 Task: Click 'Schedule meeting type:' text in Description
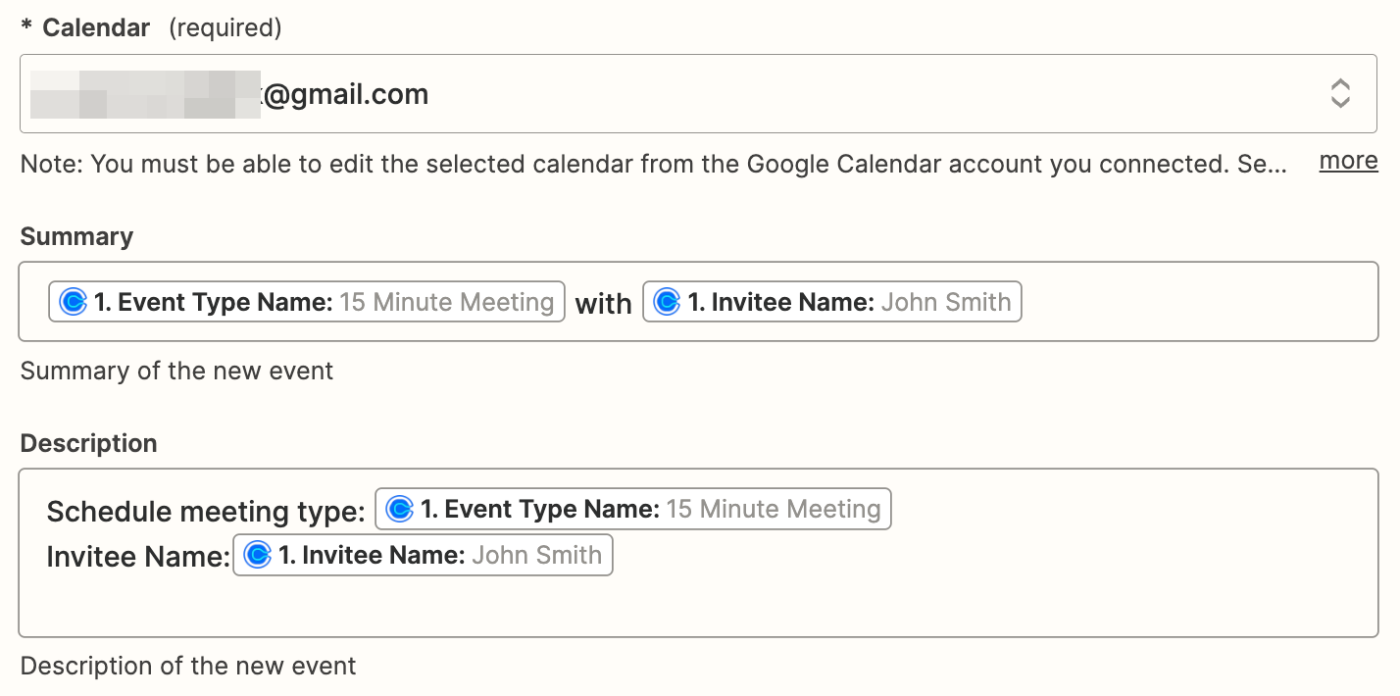[205, 512]
